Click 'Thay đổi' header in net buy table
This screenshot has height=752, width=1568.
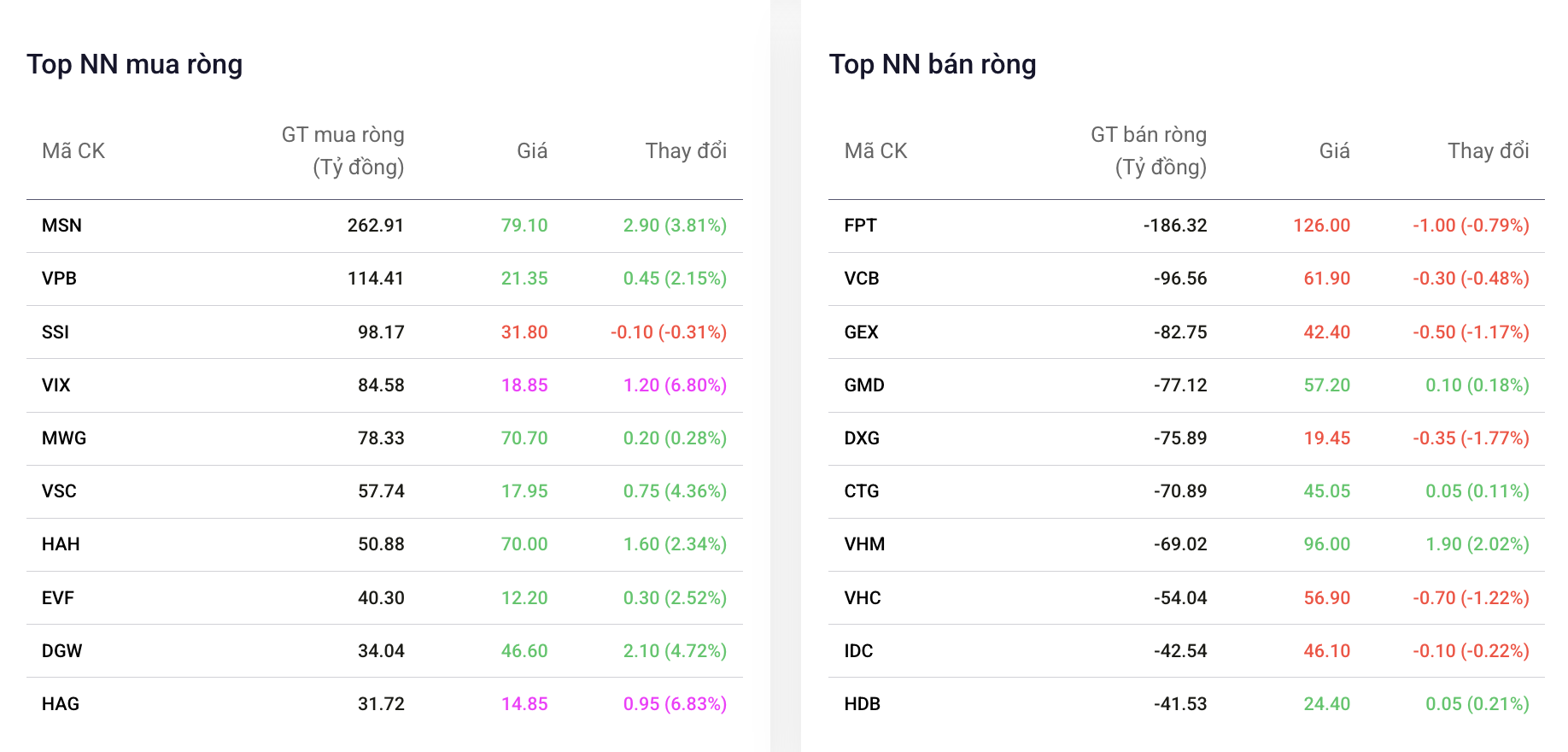[x=686, y=151]
